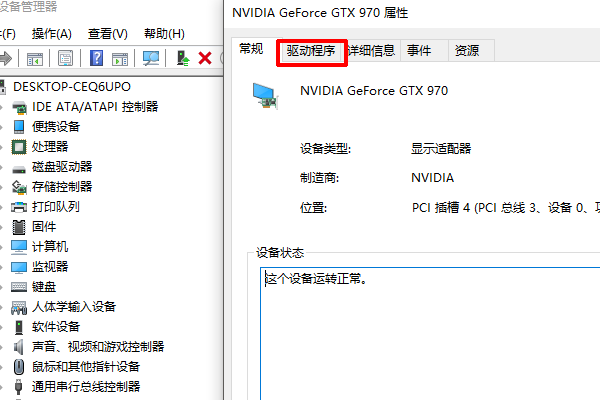Click the 位置: label

[313, 208]
